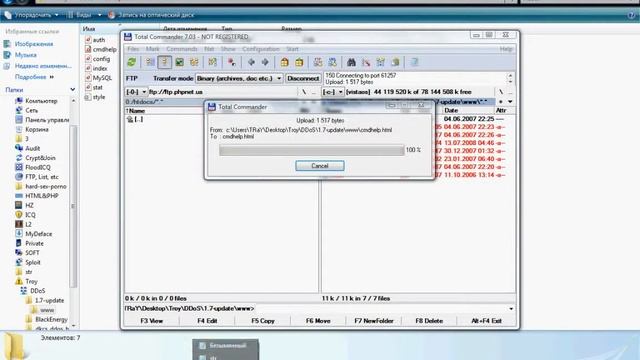This screenshot has height=360, width=640.
Task: Click the pack files toolbar icon
Action: [284, 62]
